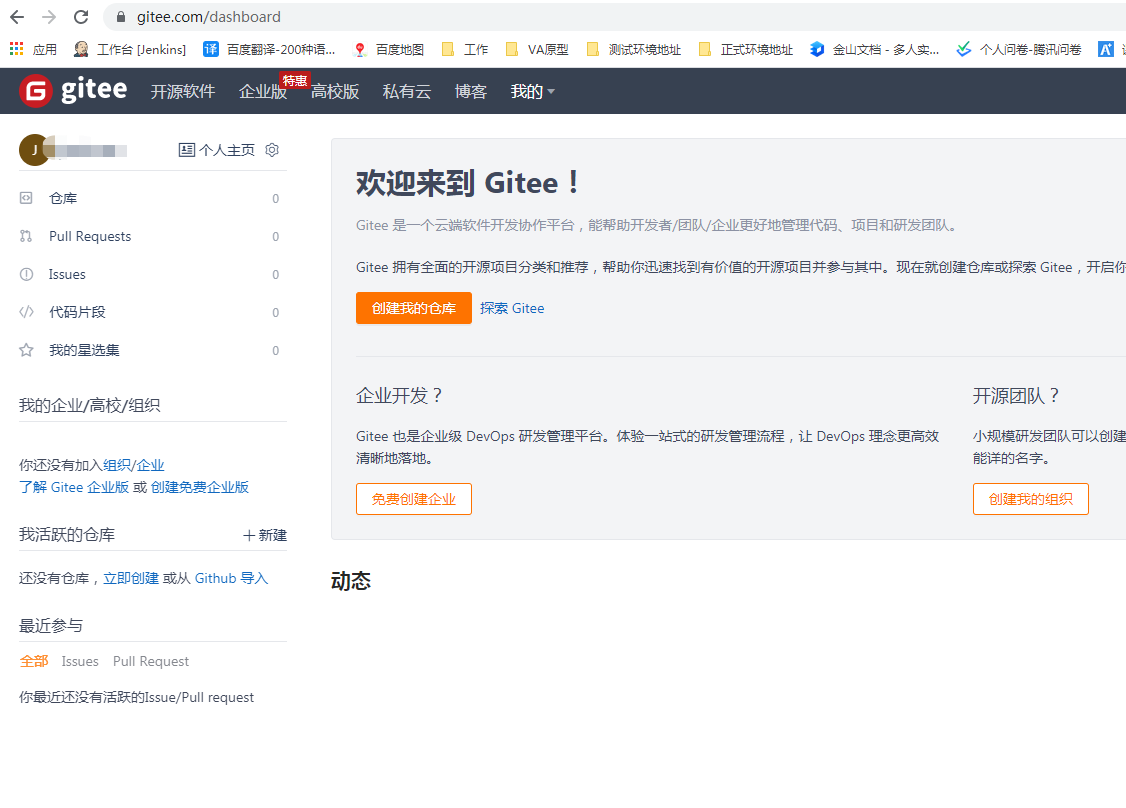Click the browser back arrow
The width and height of the screenshot is (1126, 808).
[x=17, y=17]
